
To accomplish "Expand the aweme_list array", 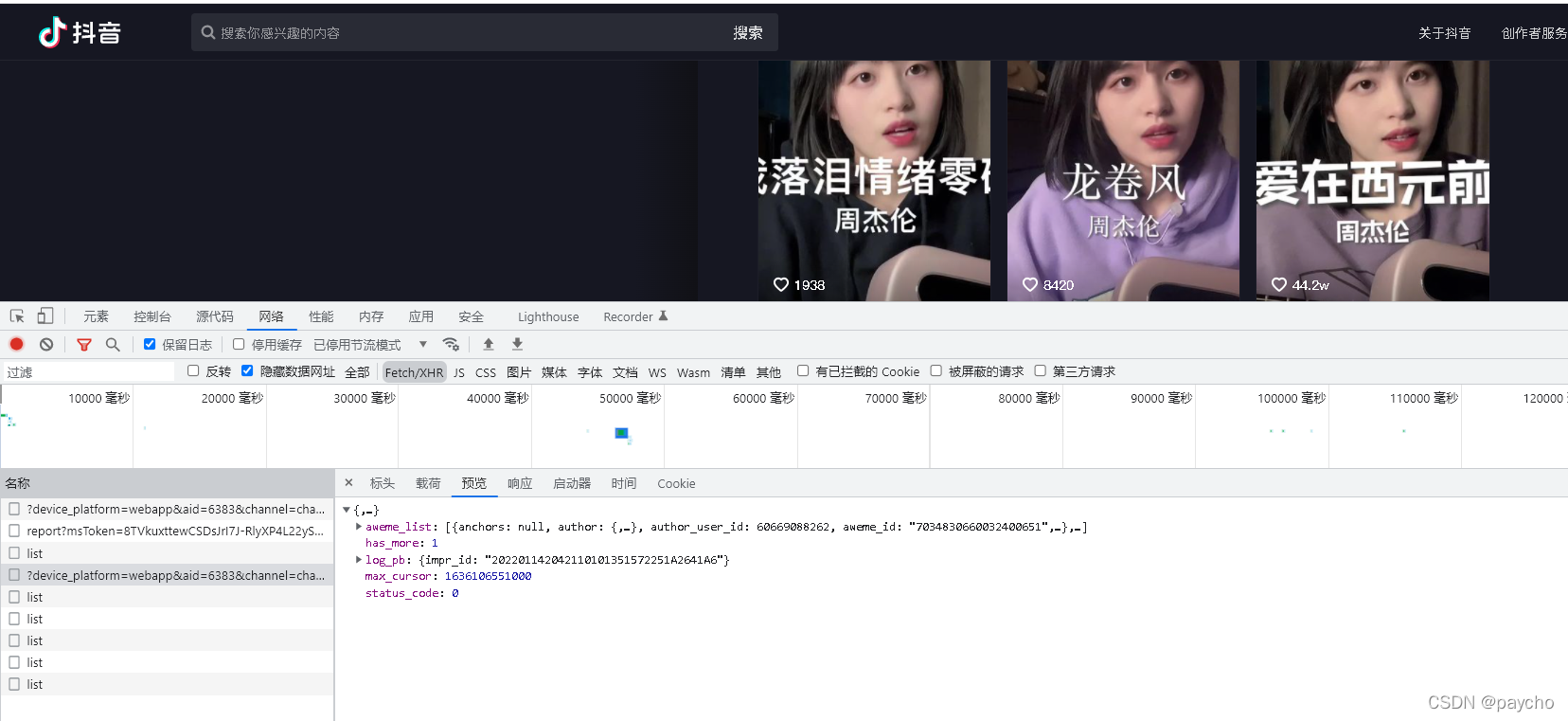I will [359, 526].
